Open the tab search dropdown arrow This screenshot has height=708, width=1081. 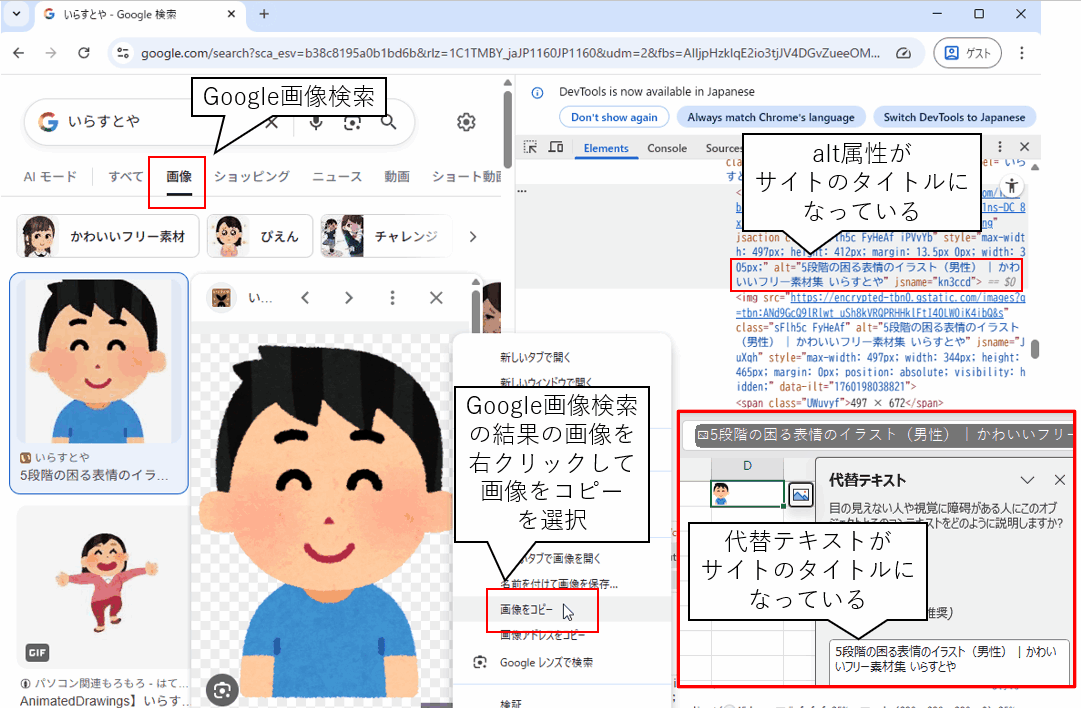(17, 13)
